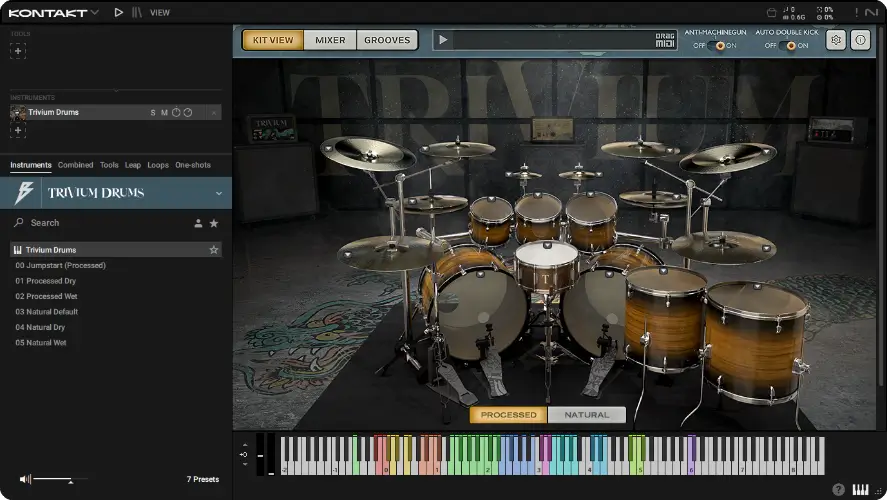The height and width of the screenshot is (500, 887).
Task: Open the settings gear in the kit header
Action: point(835,40)
